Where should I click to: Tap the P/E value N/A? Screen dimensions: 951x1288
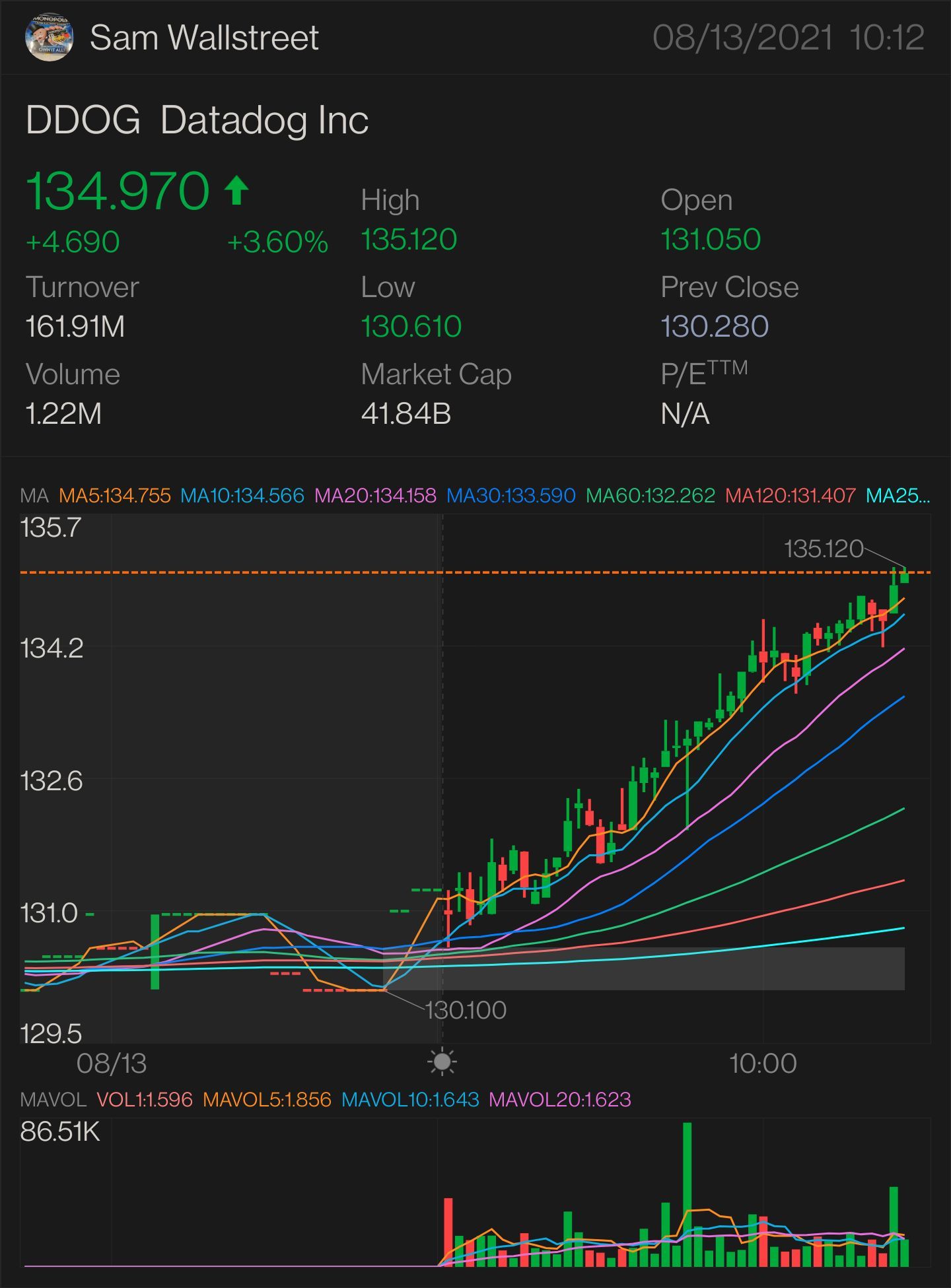(x=685, y=414)
